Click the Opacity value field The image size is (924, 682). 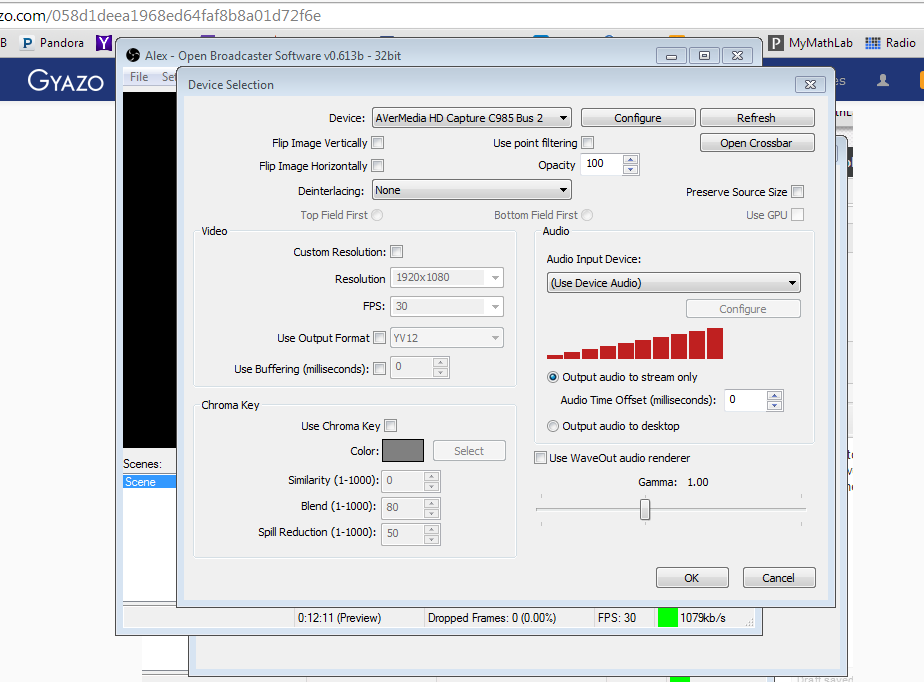(602, 164)
